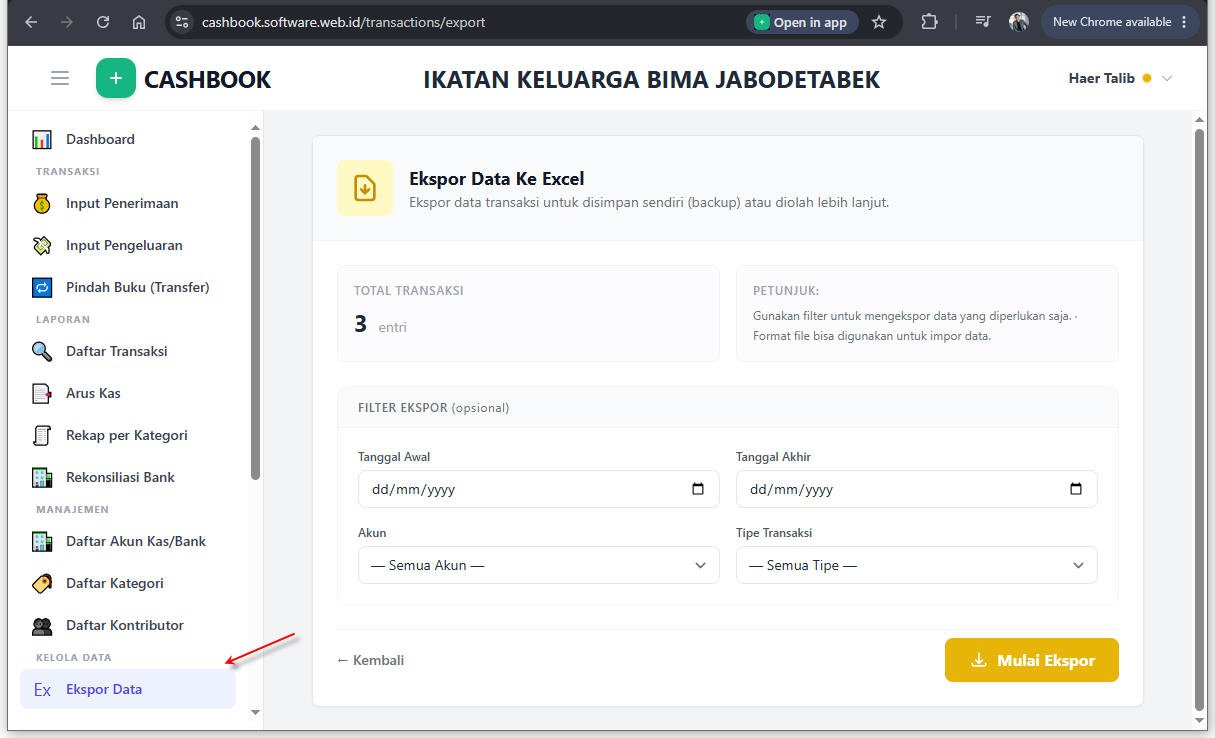1215x738 pixels.
Task: Click the TOTAL TRANSAKSI count '3 entri'
Action: pyautogui.click(x=380, y=325)
